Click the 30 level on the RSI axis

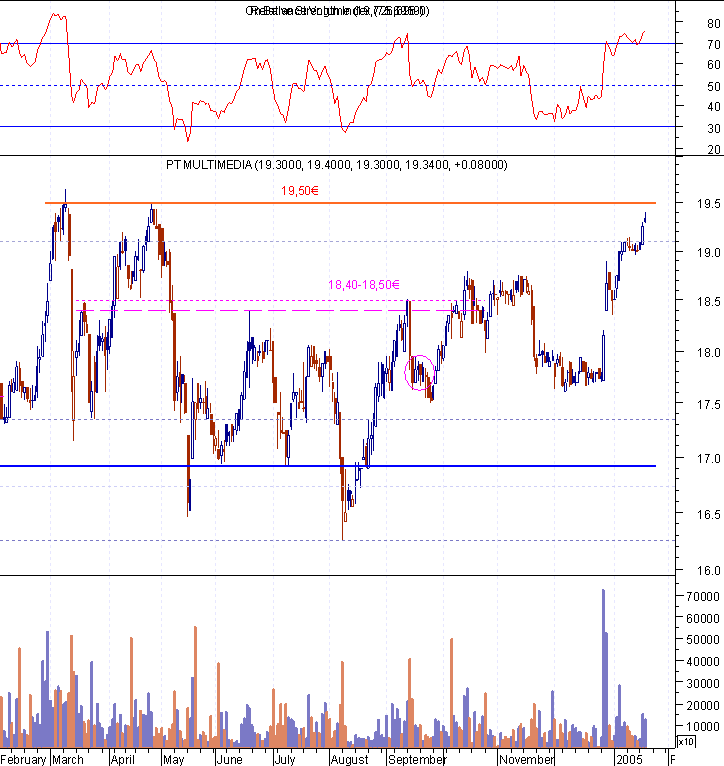(x=714, y=128)
